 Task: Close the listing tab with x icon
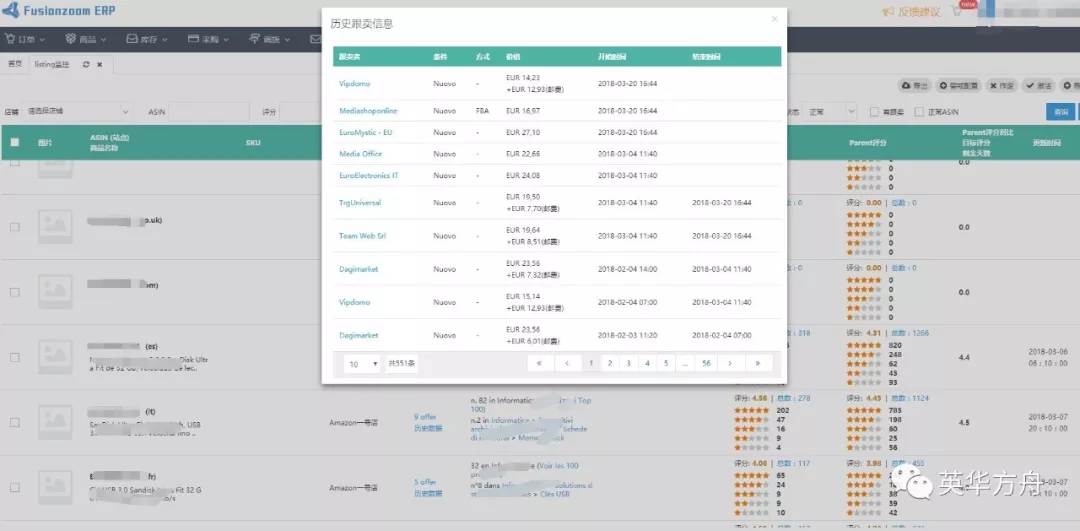pos(99,64)
